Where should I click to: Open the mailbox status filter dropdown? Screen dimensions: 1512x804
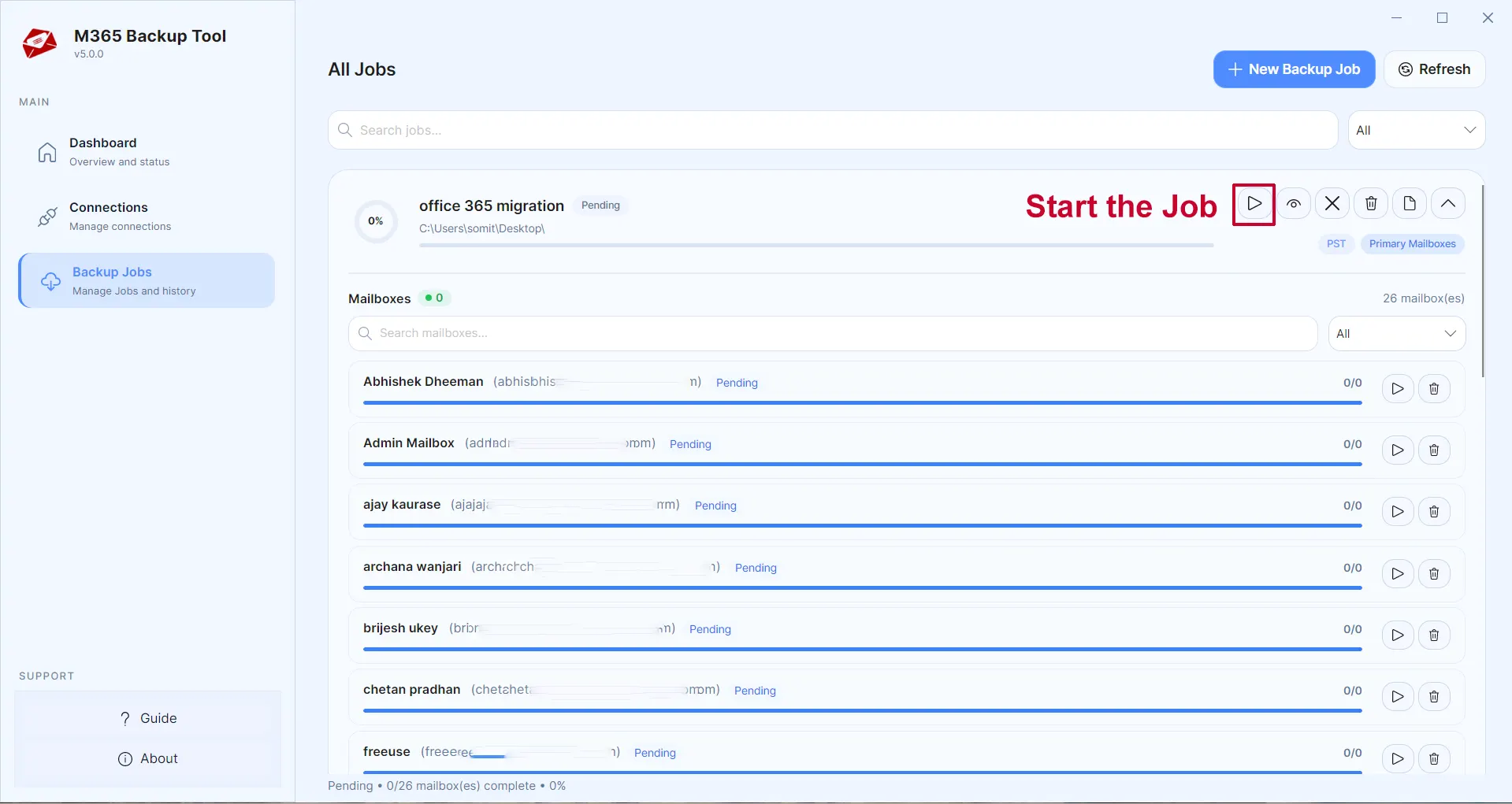tap(1396, 333)
